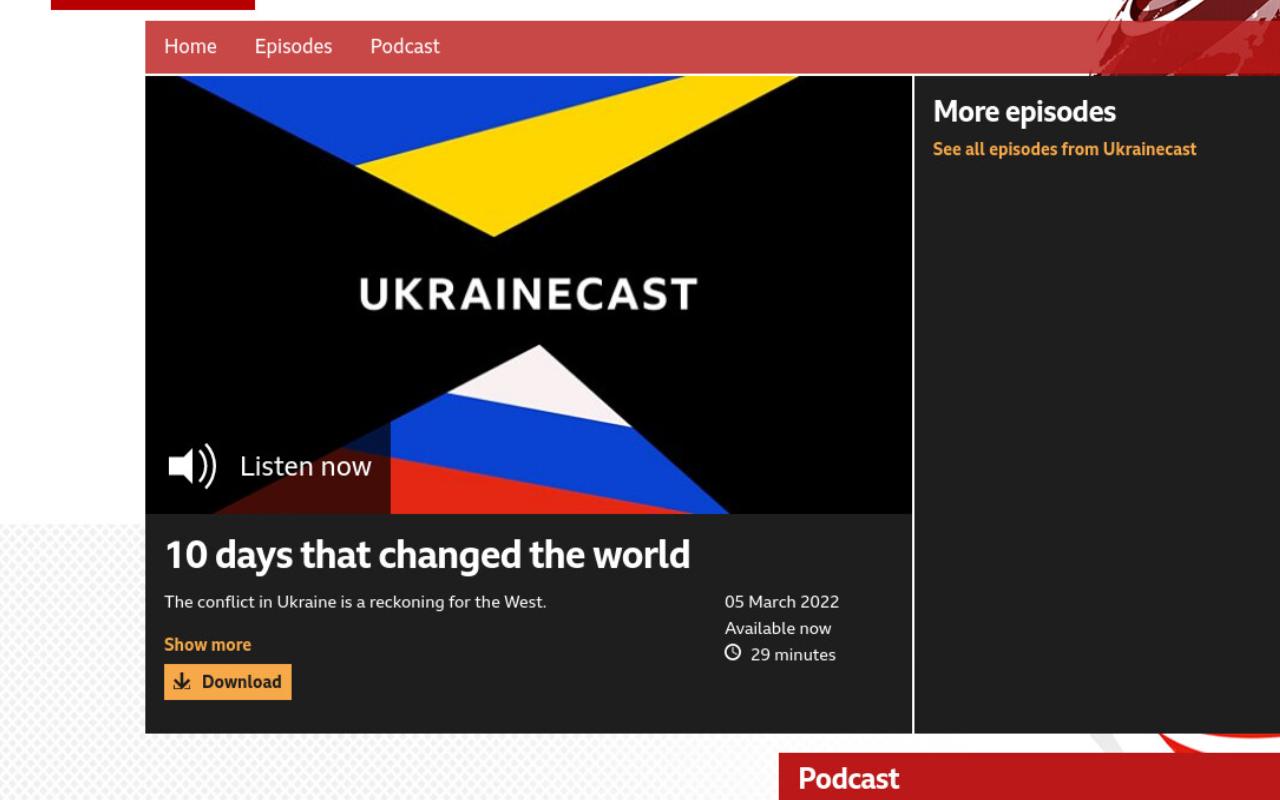Expand description with Show more
The height and width of the screenshot is (800, 1280).
(x=207, y=645)
